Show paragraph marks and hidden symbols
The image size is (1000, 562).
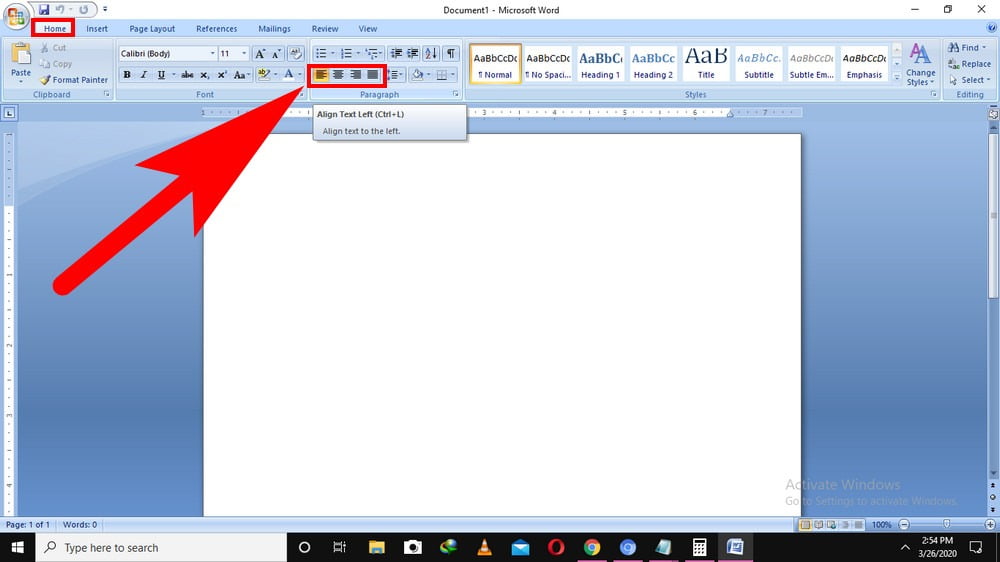coord(451,54)
